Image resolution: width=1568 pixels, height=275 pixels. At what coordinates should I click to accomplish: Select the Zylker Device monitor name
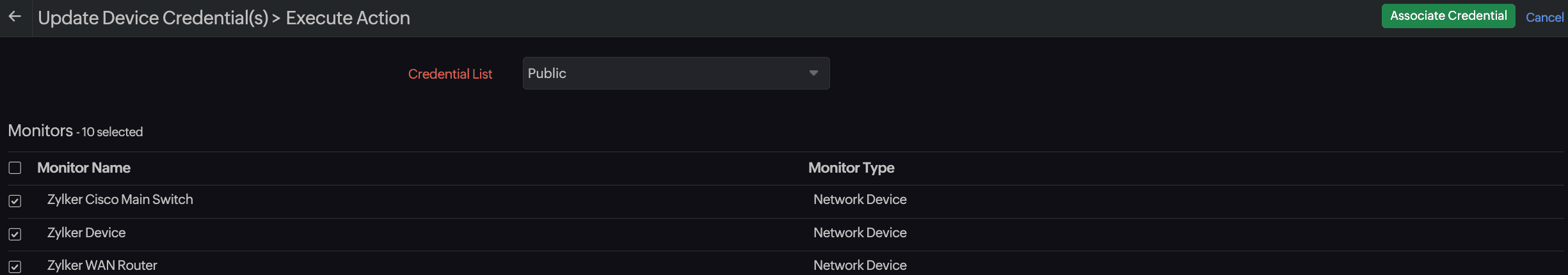coord(86,233)
